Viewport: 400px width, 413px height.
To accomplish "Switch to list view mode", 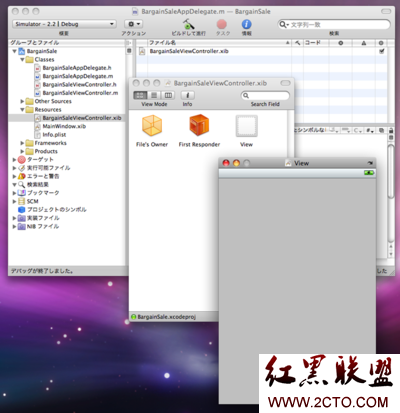I will pyautogui.click(x=154, y=95).
